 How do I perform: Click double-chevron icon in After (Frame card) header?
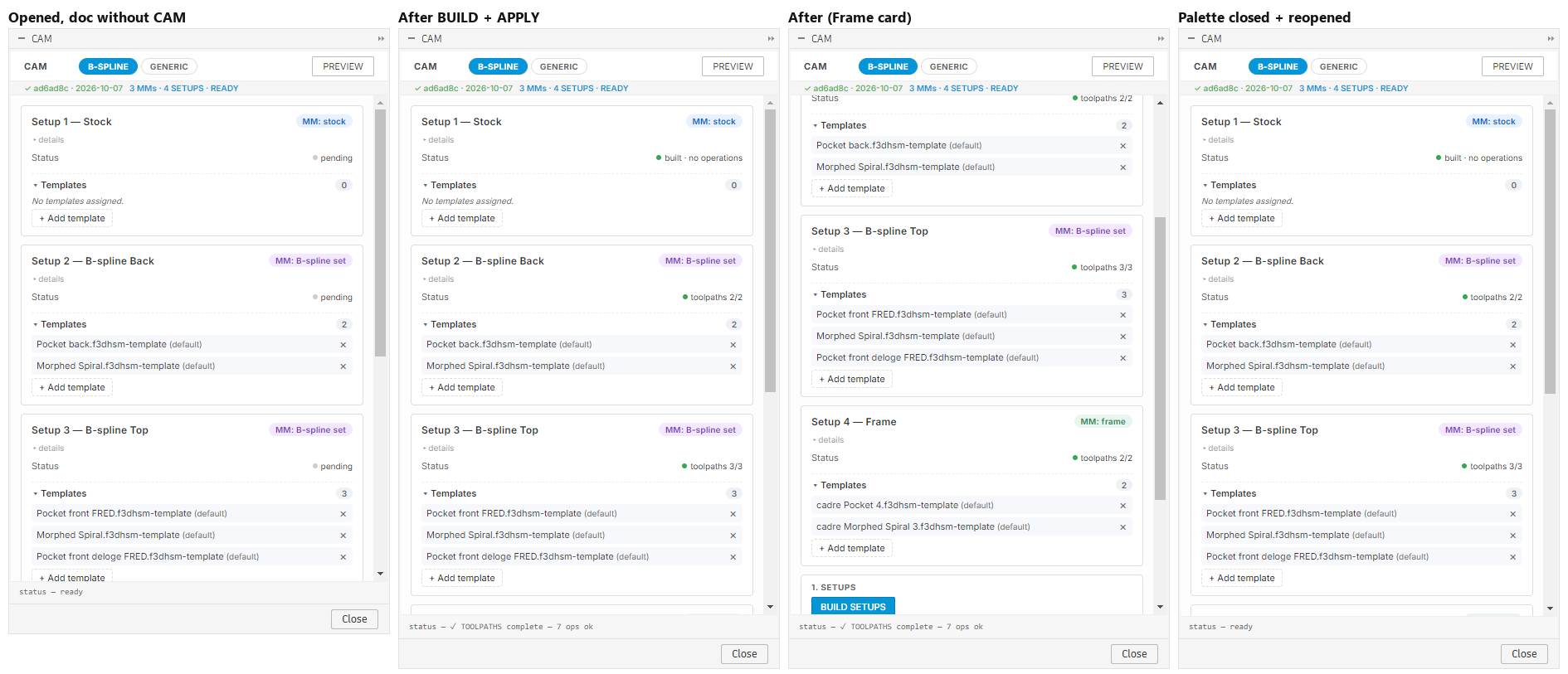(1161, 39)
